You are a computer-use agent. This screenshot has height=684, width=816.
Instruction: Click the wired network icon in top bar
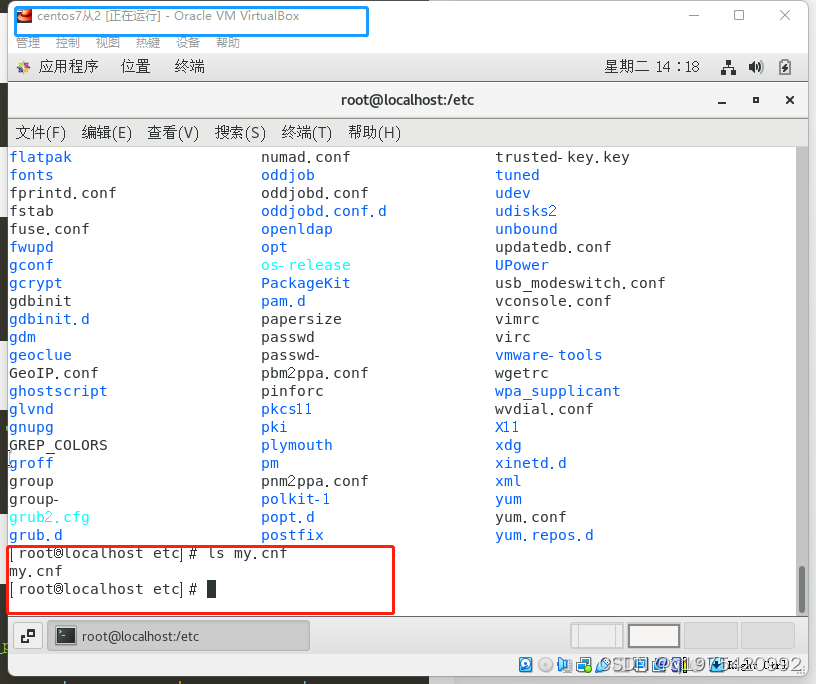click(728, 67)
